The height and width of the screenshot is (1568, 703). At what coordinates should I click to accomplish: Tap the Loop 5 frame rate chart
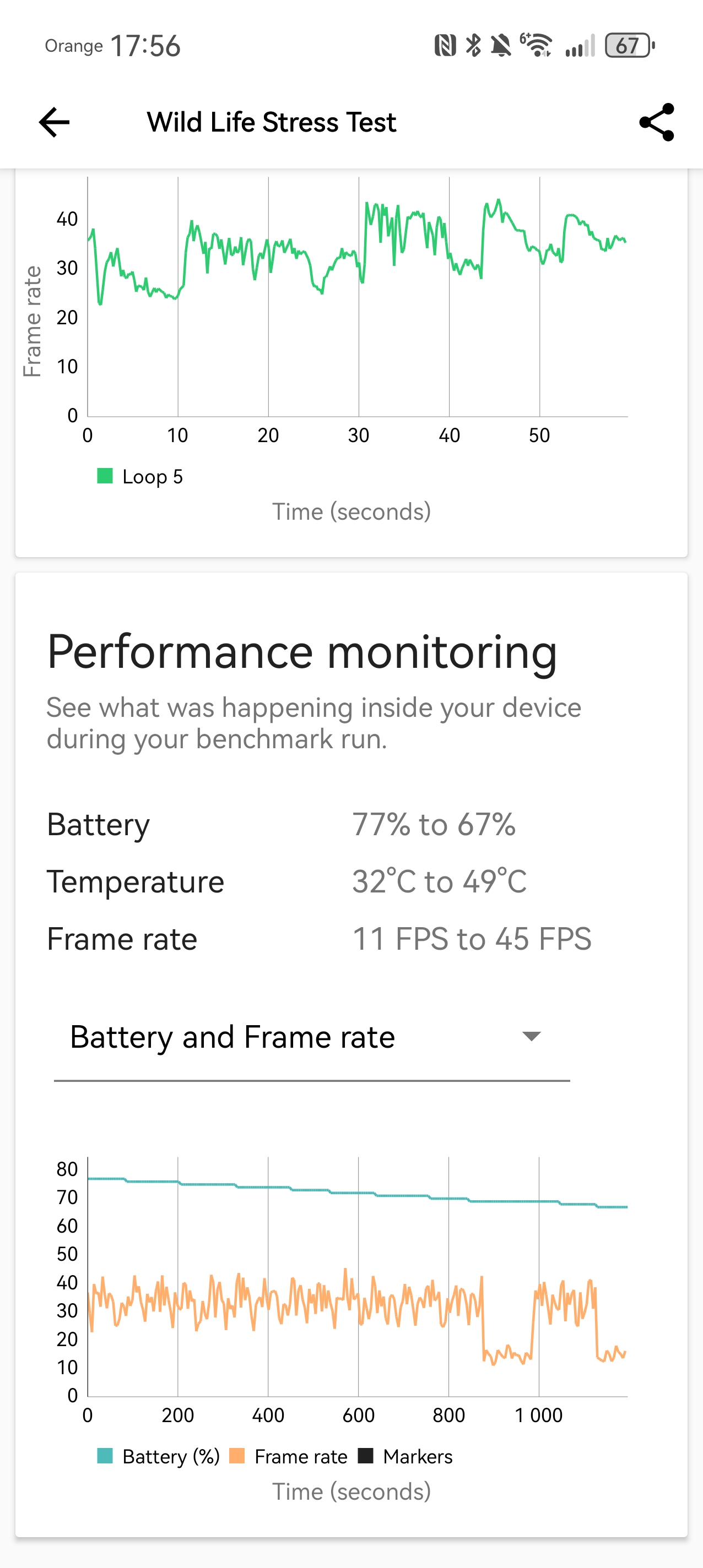click(x=358, y=298)
